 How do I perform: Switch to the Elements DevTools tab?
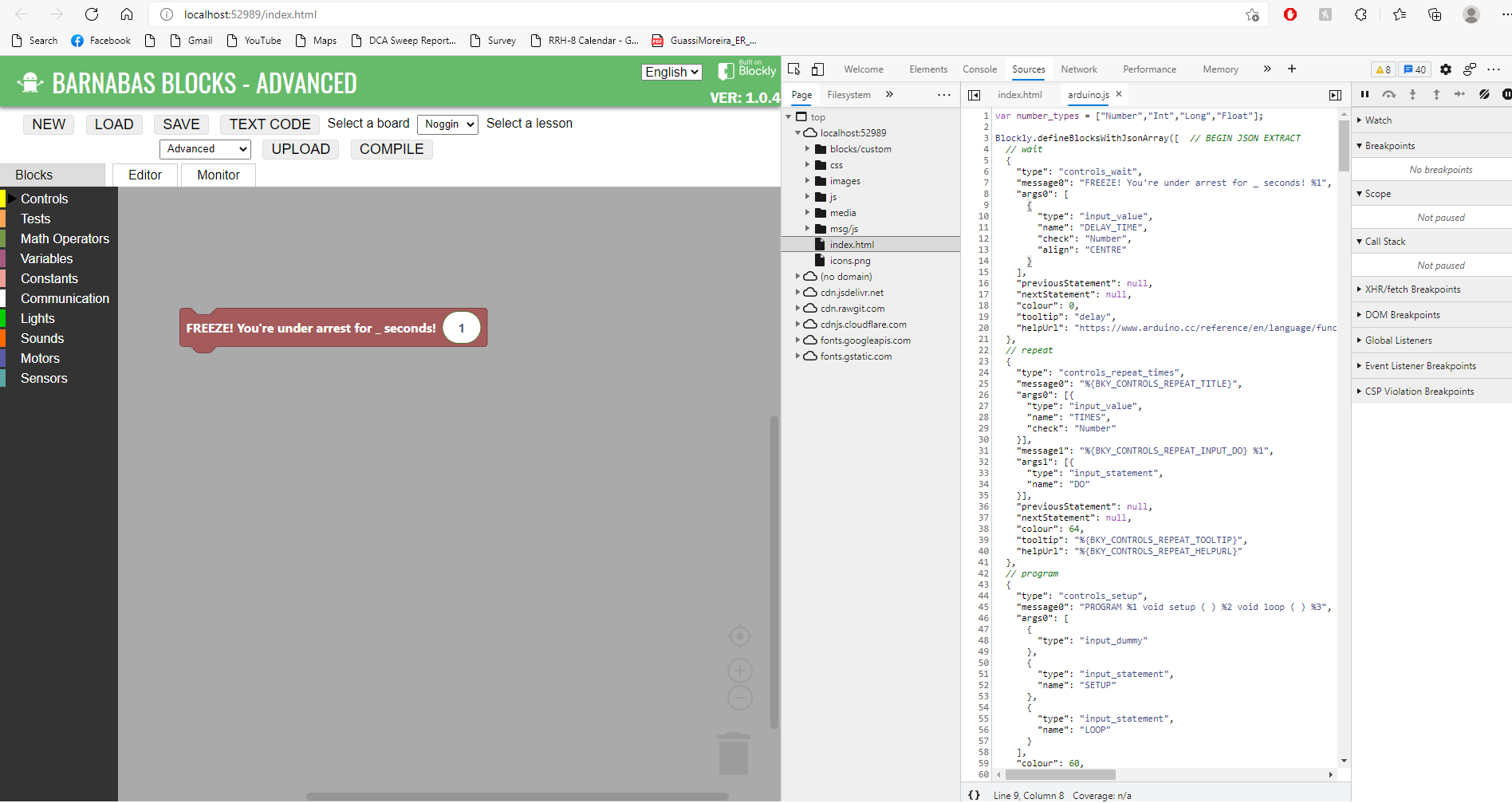[928, 69]
